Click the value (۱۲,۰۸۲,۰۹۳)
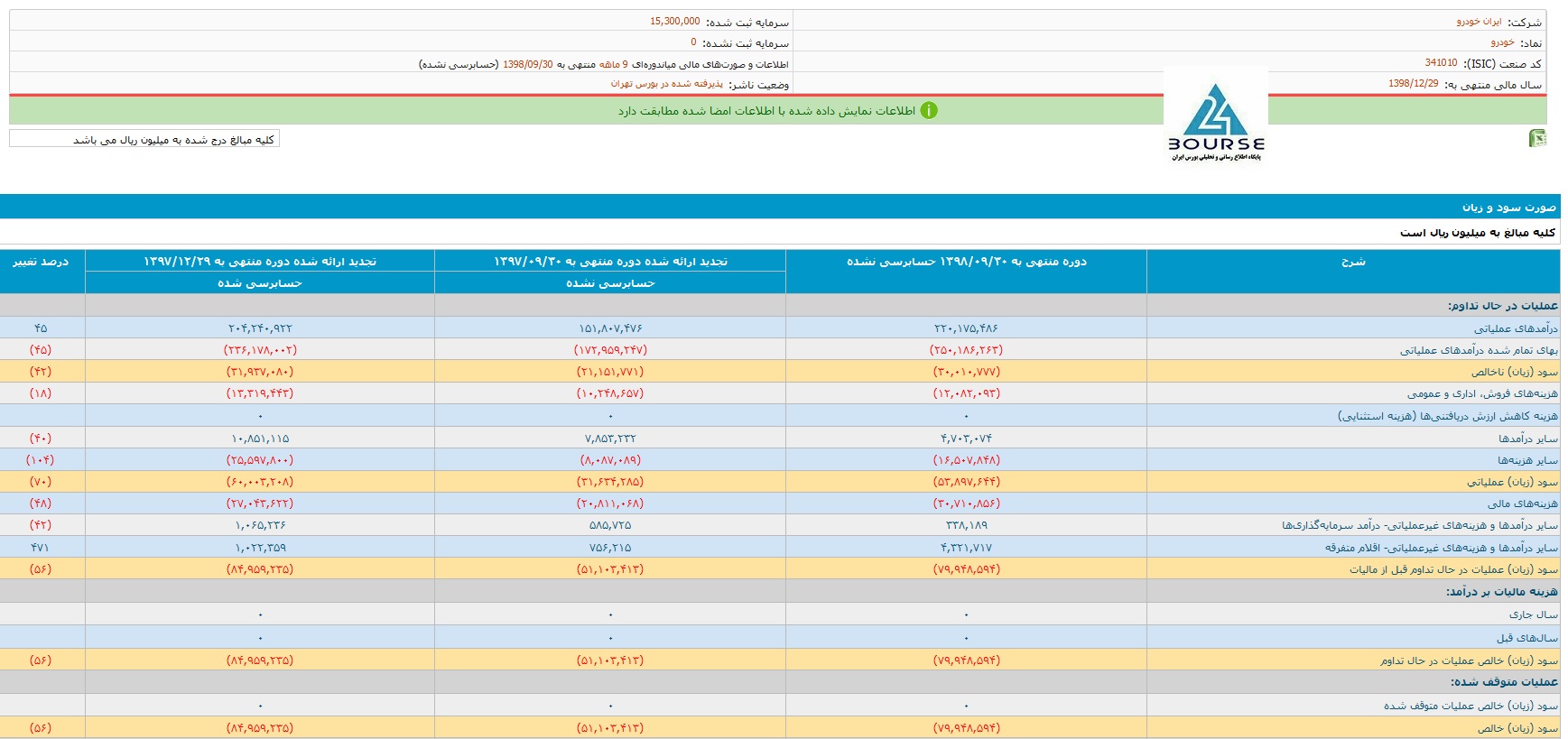The image size is (1568, 739). (966, 393)
